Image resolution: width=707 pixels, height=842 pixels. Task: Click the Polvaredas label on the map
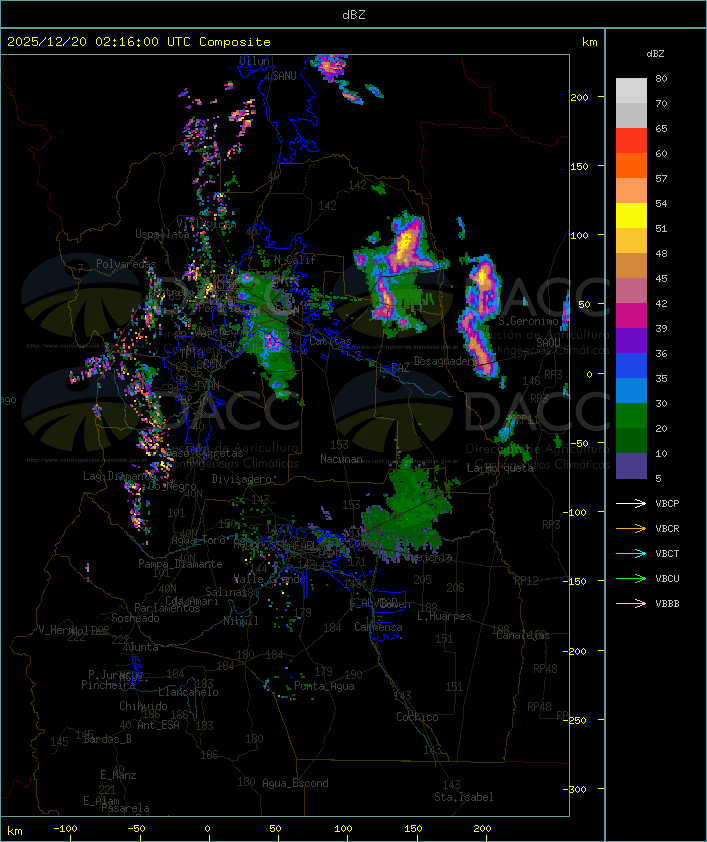pos(126,264)
